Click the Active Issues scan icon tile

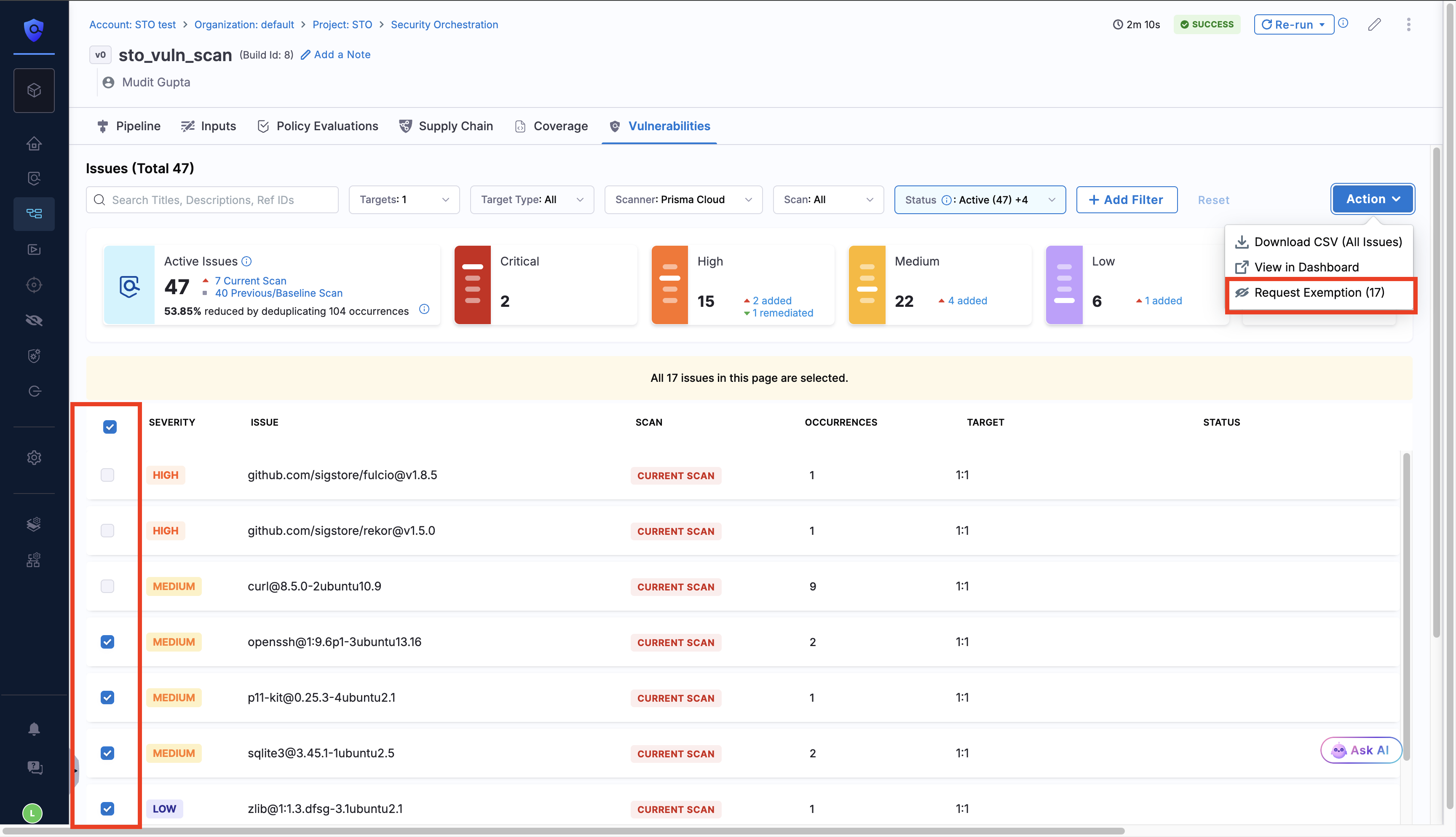pyautogui.click(x=129, y=285)
